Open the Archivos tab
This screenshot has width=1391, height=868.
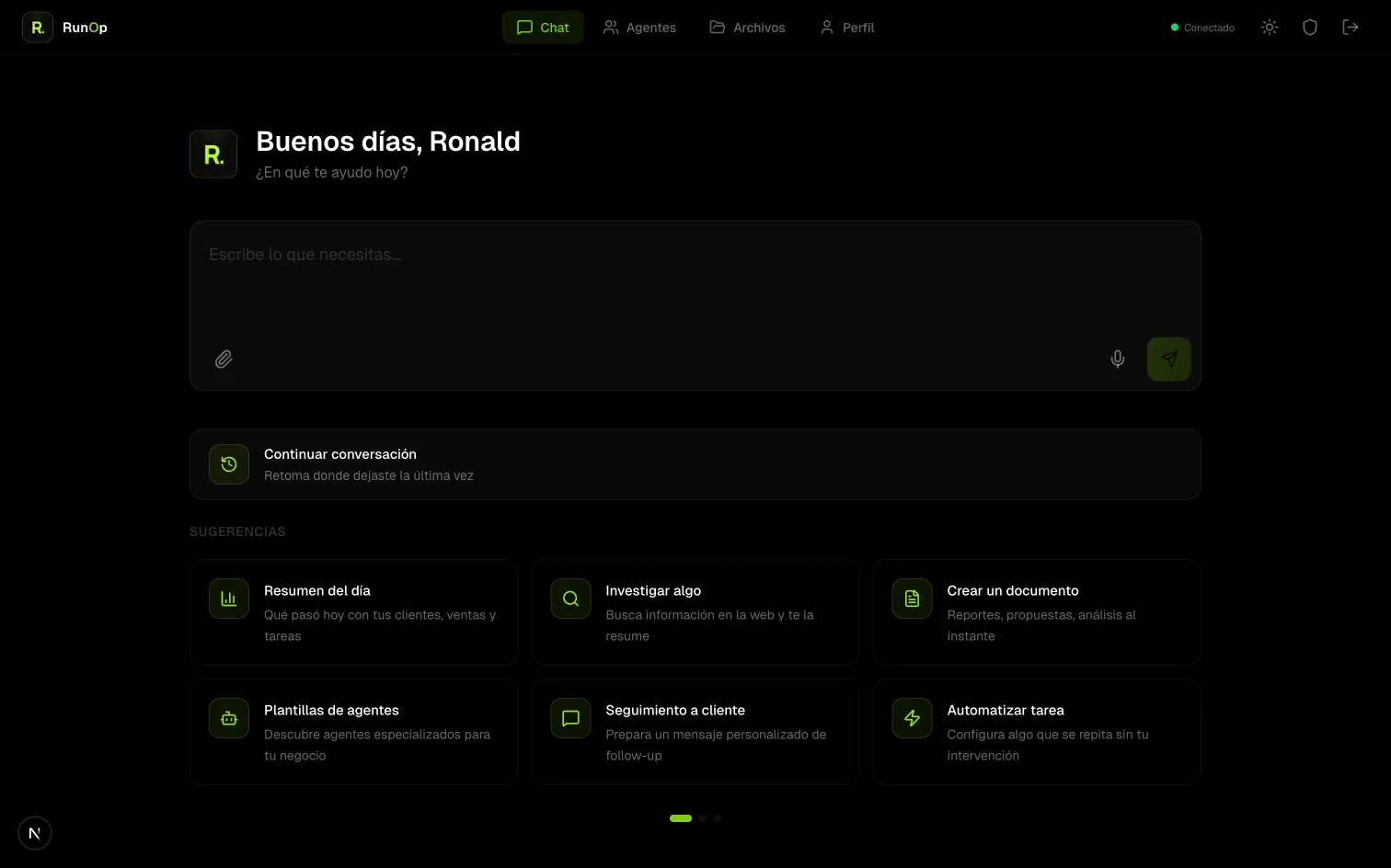tap(747, 28)
